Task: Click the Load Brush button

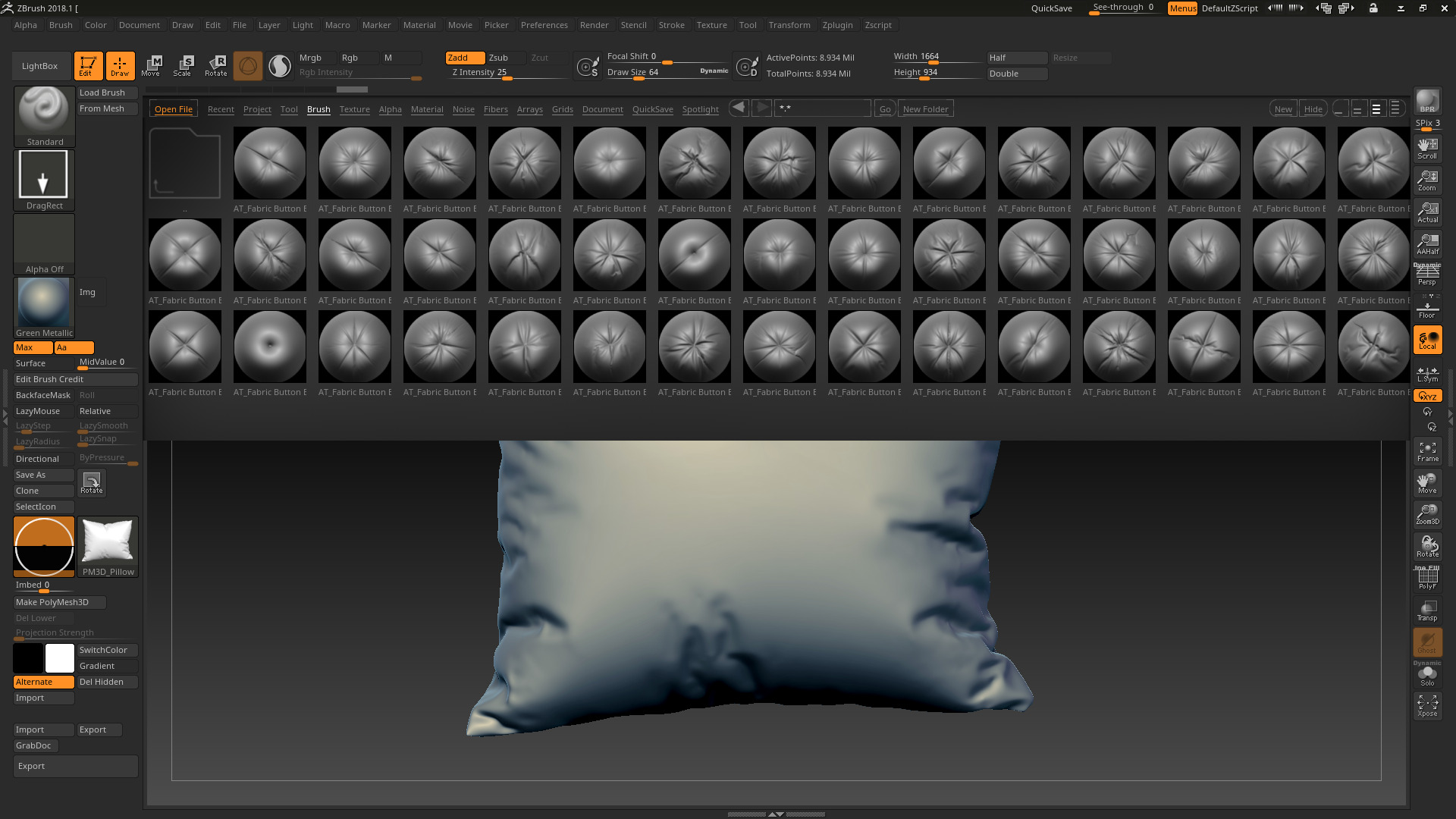Action: (107, 93)
